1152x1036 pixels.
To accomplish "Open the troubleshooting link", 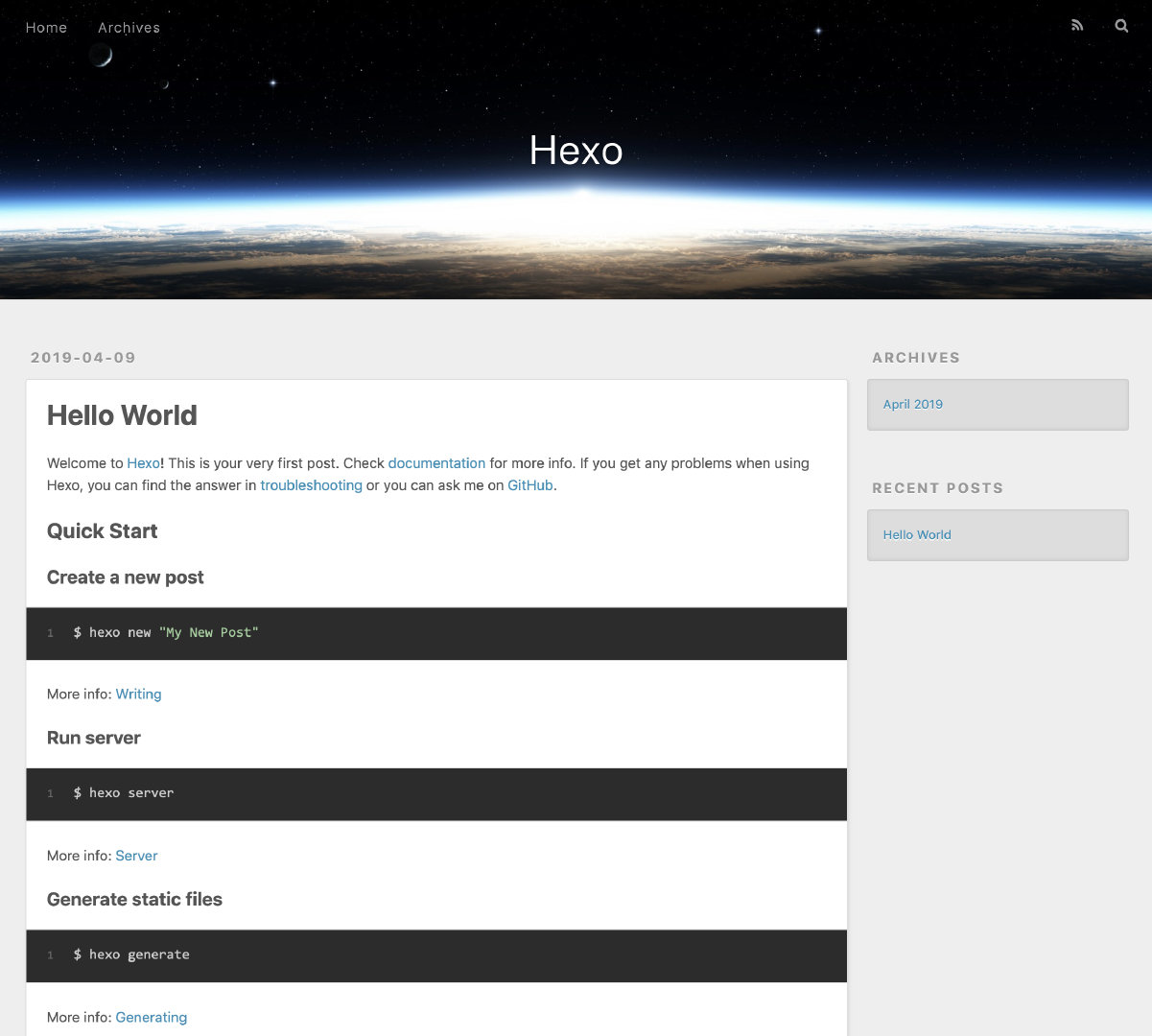I will [x=311, y=485].
